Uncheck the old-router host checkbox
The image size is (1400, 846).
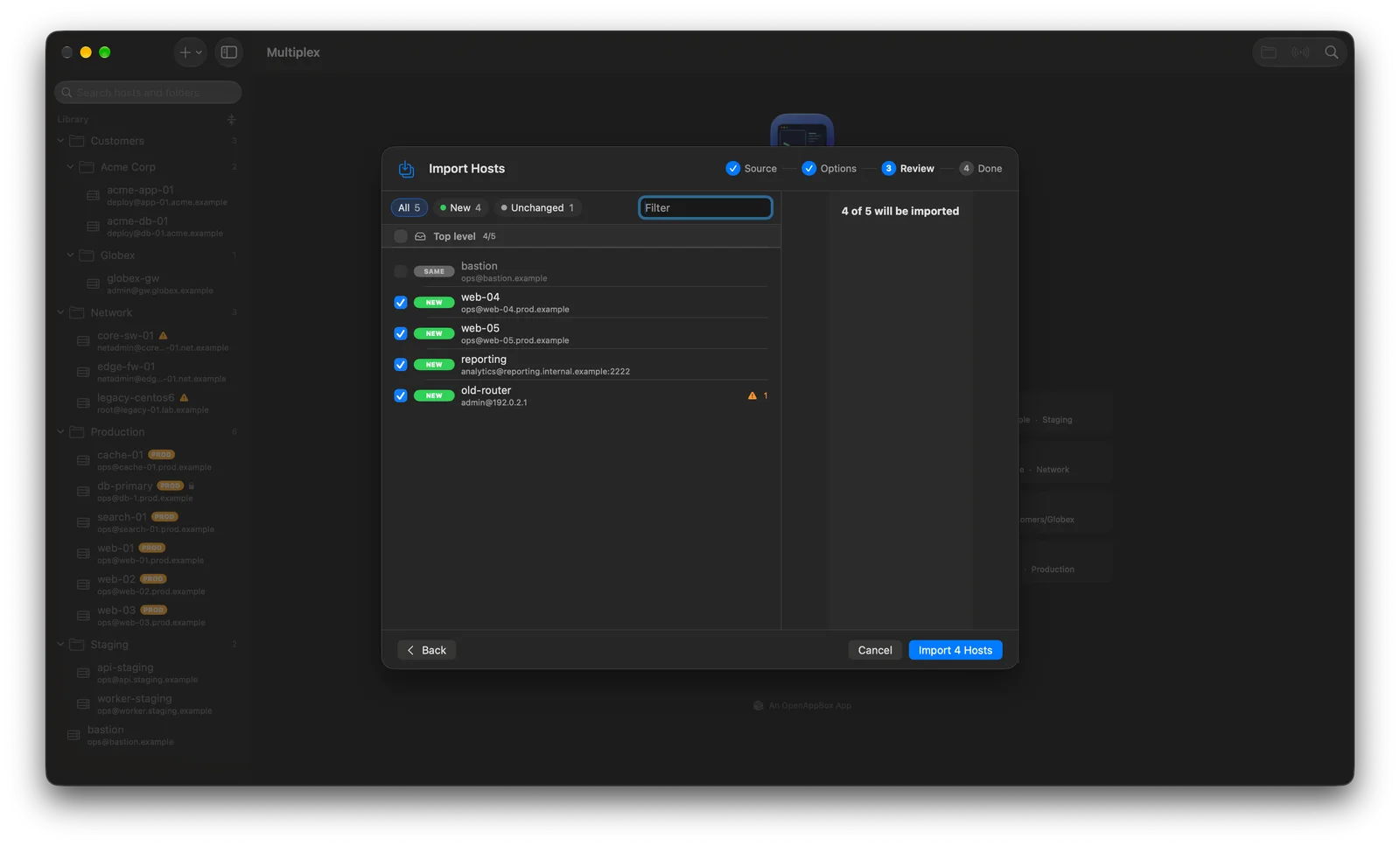401,396
